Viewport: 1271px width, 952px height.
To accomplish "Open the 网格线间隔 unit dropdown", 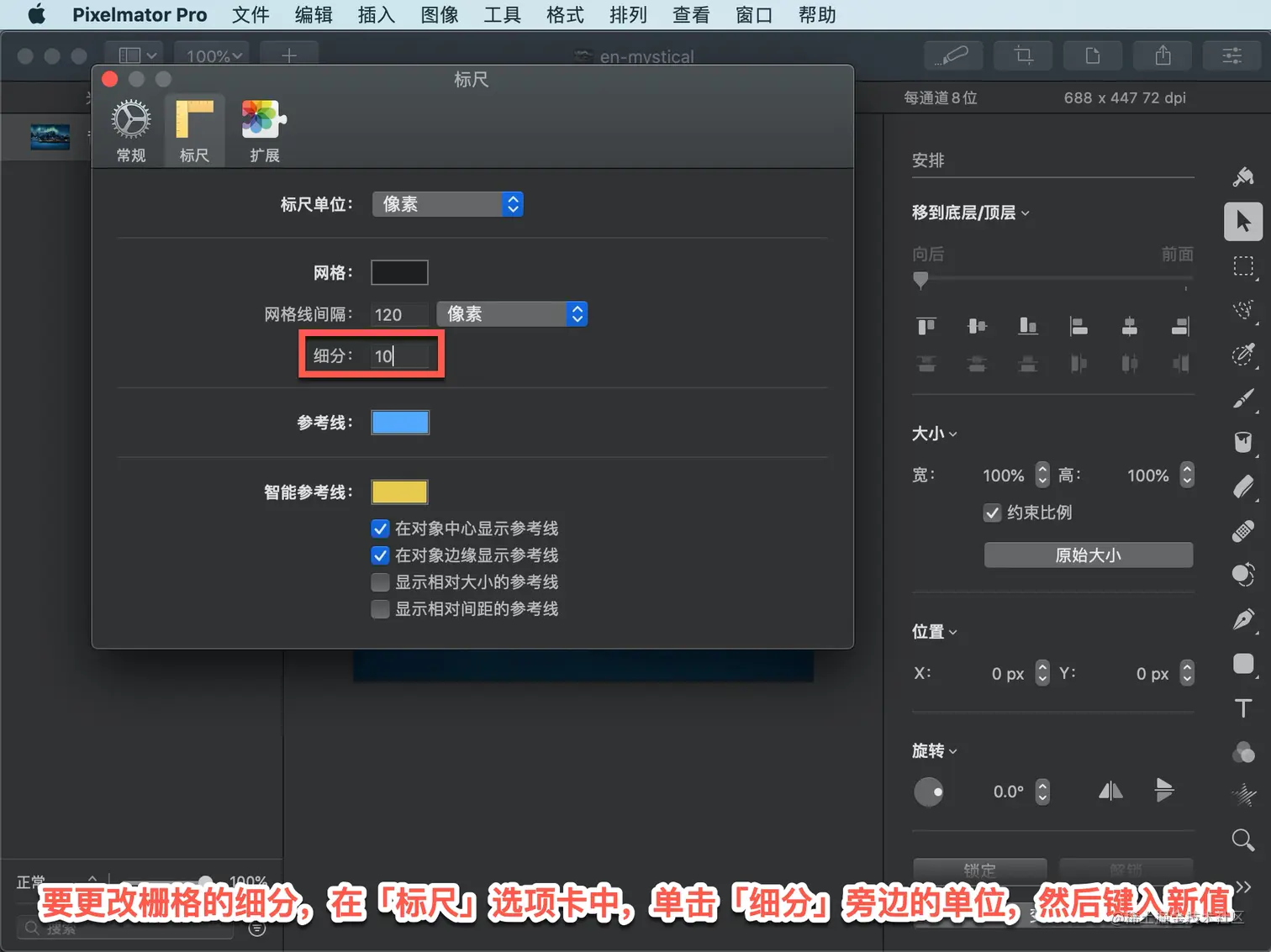I will (512, 314).
